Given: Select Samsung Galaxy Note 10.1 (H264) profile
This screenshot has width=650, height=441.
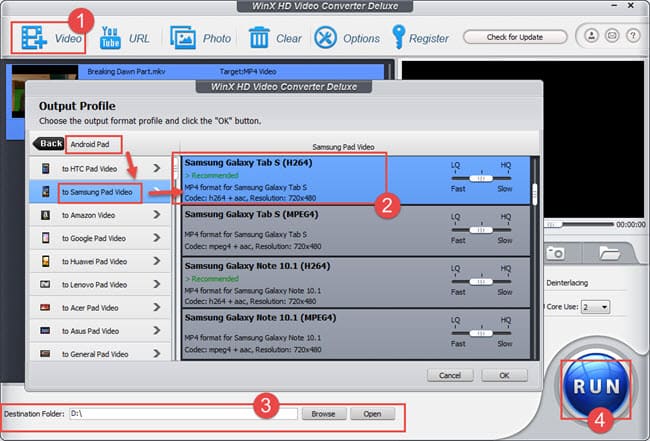Looking at the screenshot, I should point(356,282).
